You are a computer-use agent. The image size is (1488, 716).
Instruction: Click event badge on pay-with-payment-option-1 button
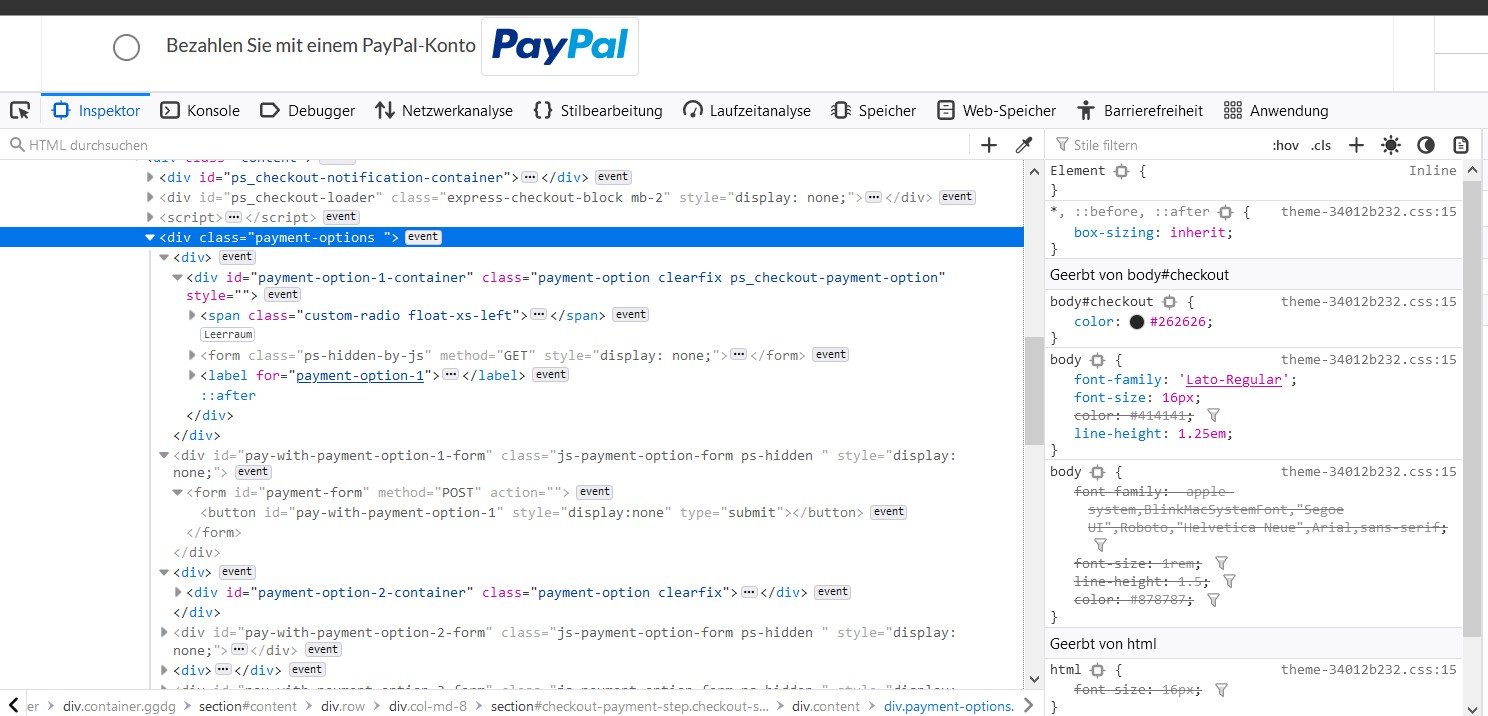click(x=888, y=512)
